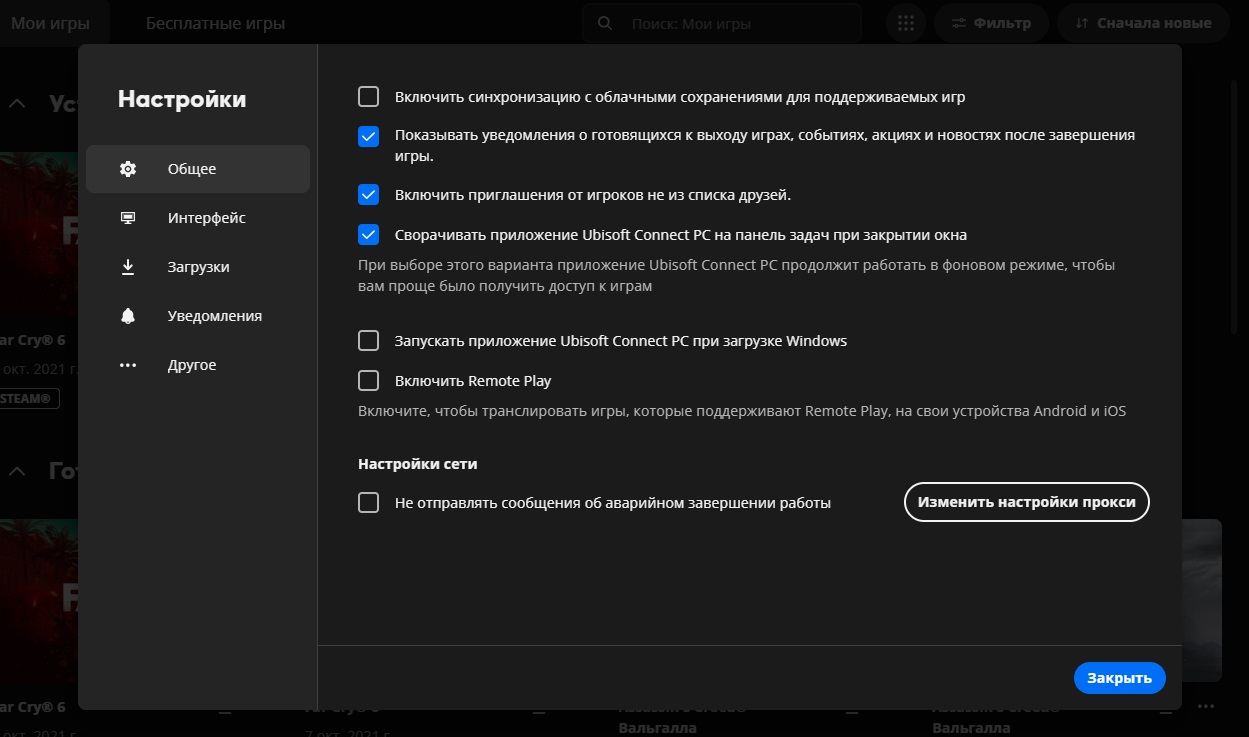Image resolution: width=1249 pixels, height=737 pixels.
Task: Enable the Remote Play checkbox
Action: 369,381
